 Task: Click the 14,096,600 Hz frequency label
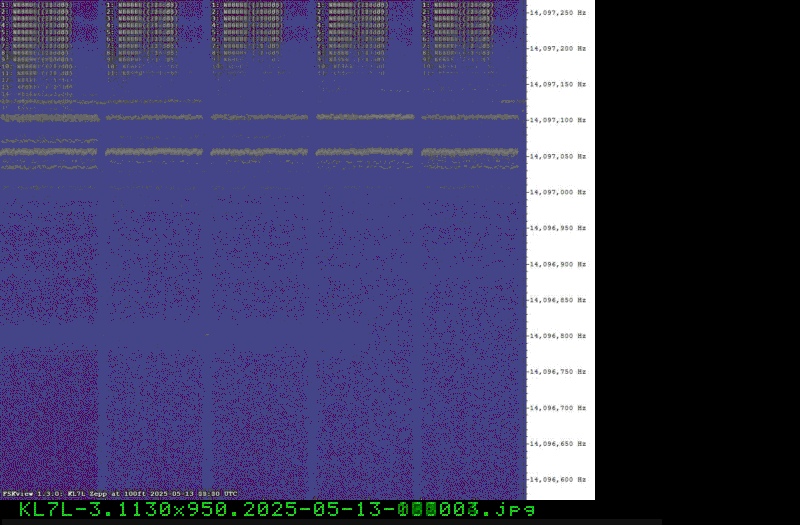click(558, 480)
